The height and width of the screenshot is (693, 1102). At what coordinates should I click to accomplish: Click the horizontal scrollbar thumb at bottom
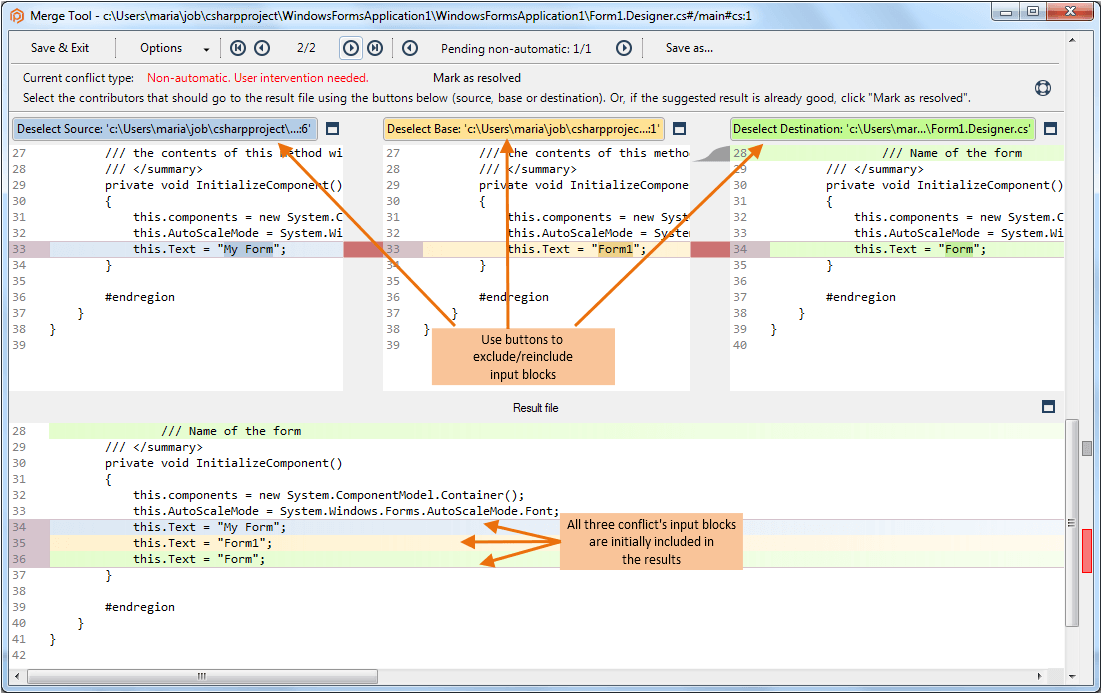(x=202, y=676)
